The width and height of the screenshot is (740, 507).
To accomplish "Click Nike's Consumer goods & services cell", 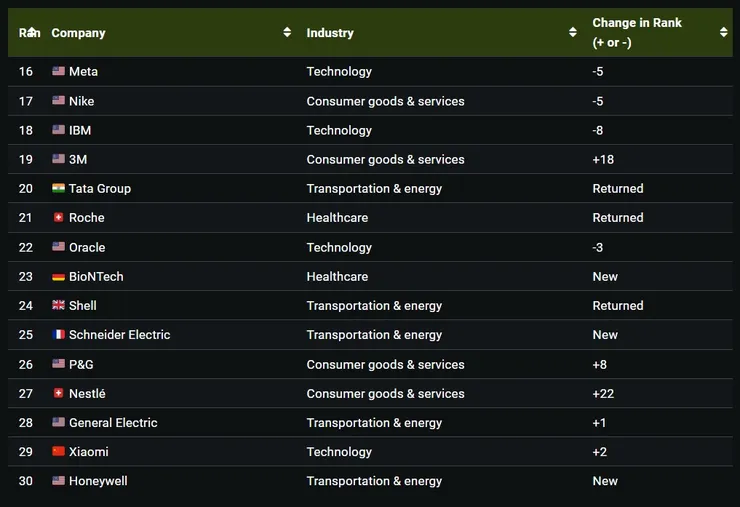I will click(x=386, y=101).
